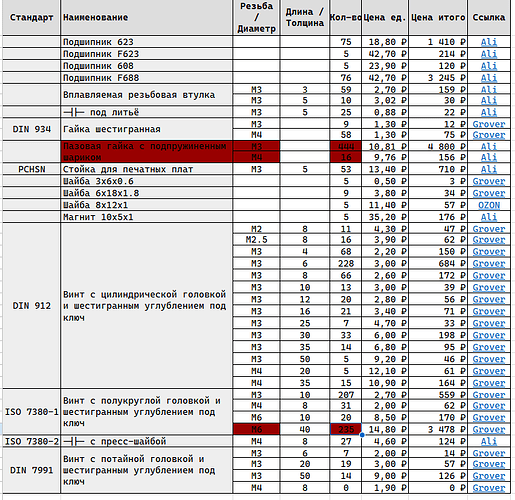Select the PCHSN standard cell
Screen dimensions: 515x500
click(31, 169)
